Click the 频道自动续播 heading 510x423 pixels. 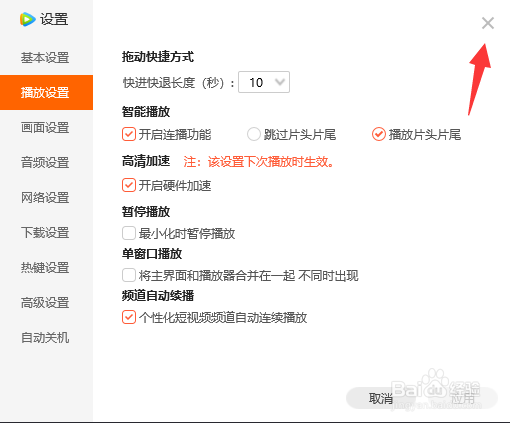158,296
